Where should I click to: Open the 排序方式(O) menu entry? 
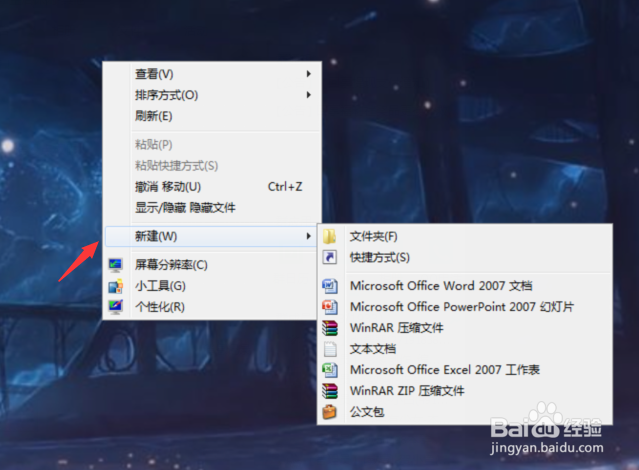(212, 95)
